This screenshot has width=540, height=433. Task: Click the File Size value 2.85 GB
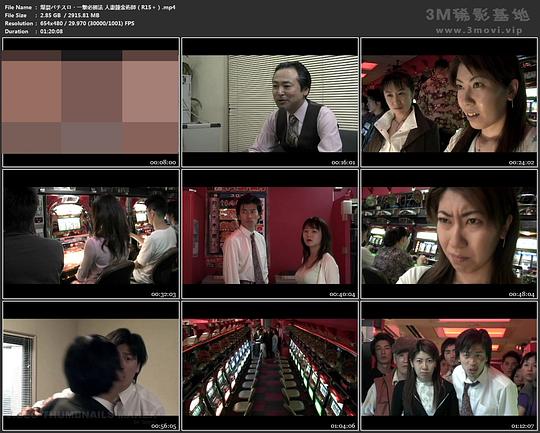(51, 15)
